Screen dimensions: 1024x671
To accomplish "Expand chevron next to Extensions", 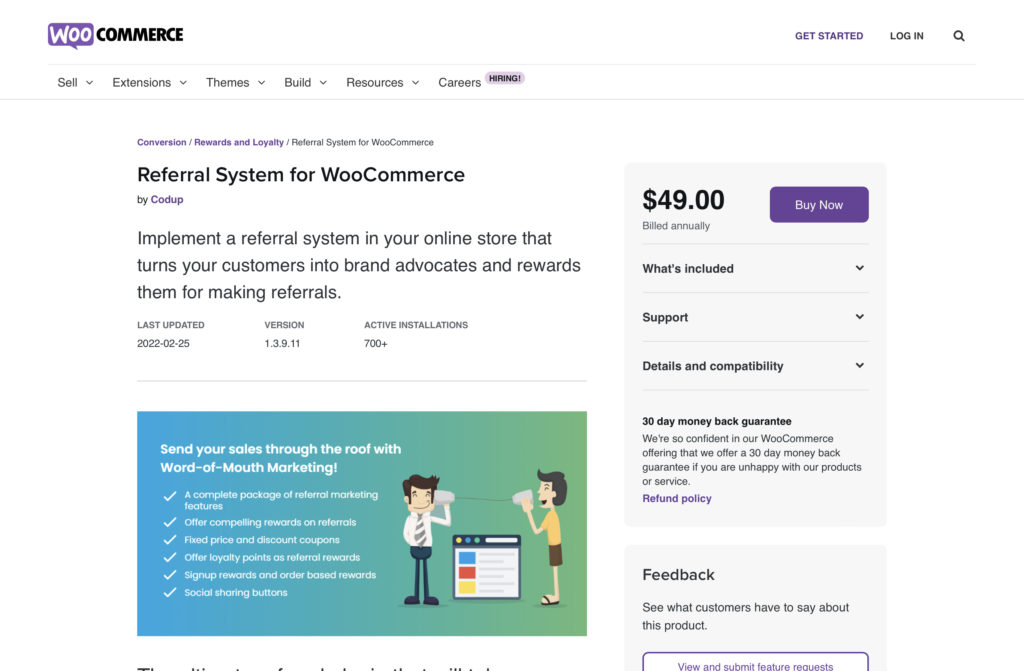I will [x=183, y=83].
